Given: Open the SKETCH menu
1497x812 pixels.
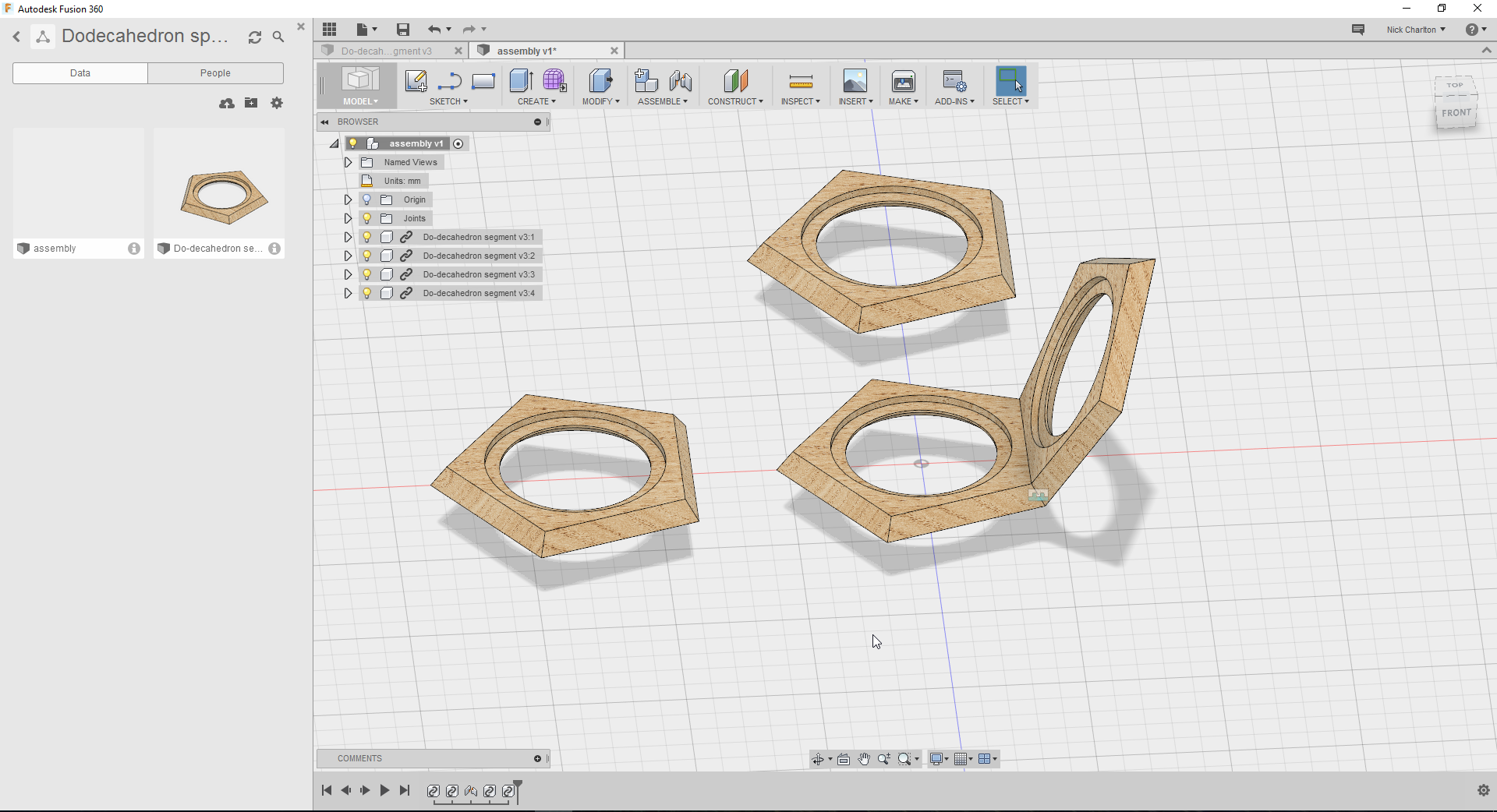Looking at the screenshot, I should coord(448,101).
